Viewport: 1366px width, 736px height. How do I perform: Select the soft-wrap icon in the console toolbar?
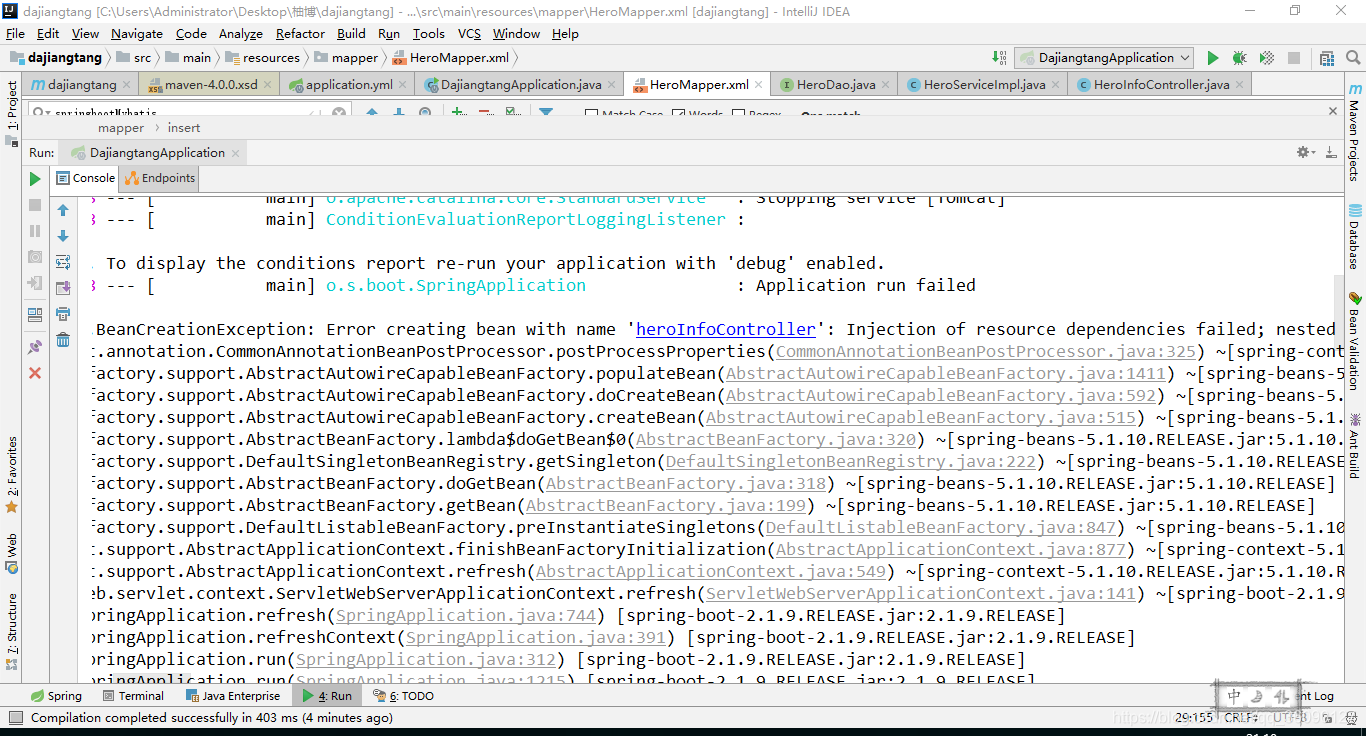pos(63,261)
